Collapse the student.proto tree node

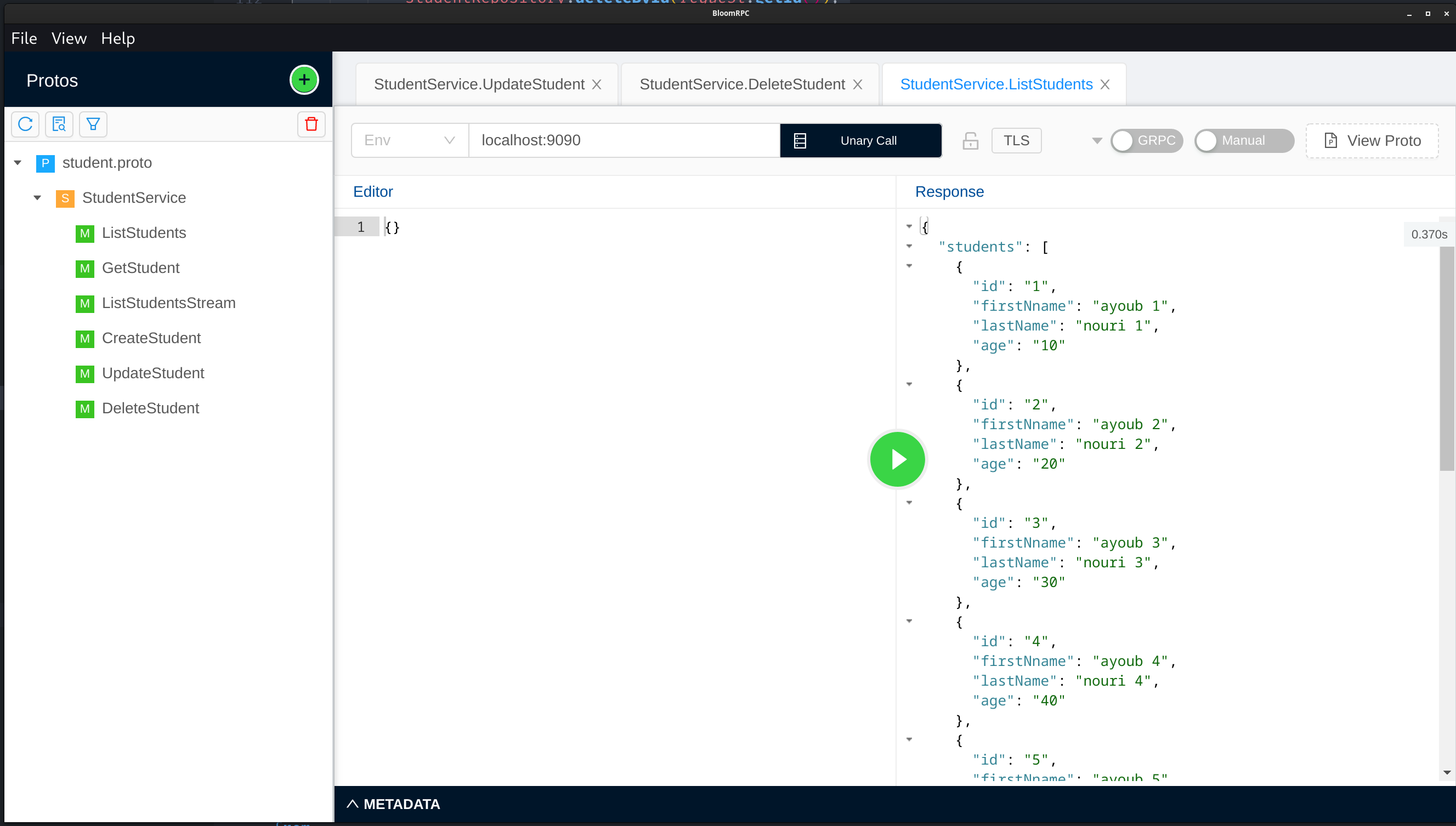18,163
